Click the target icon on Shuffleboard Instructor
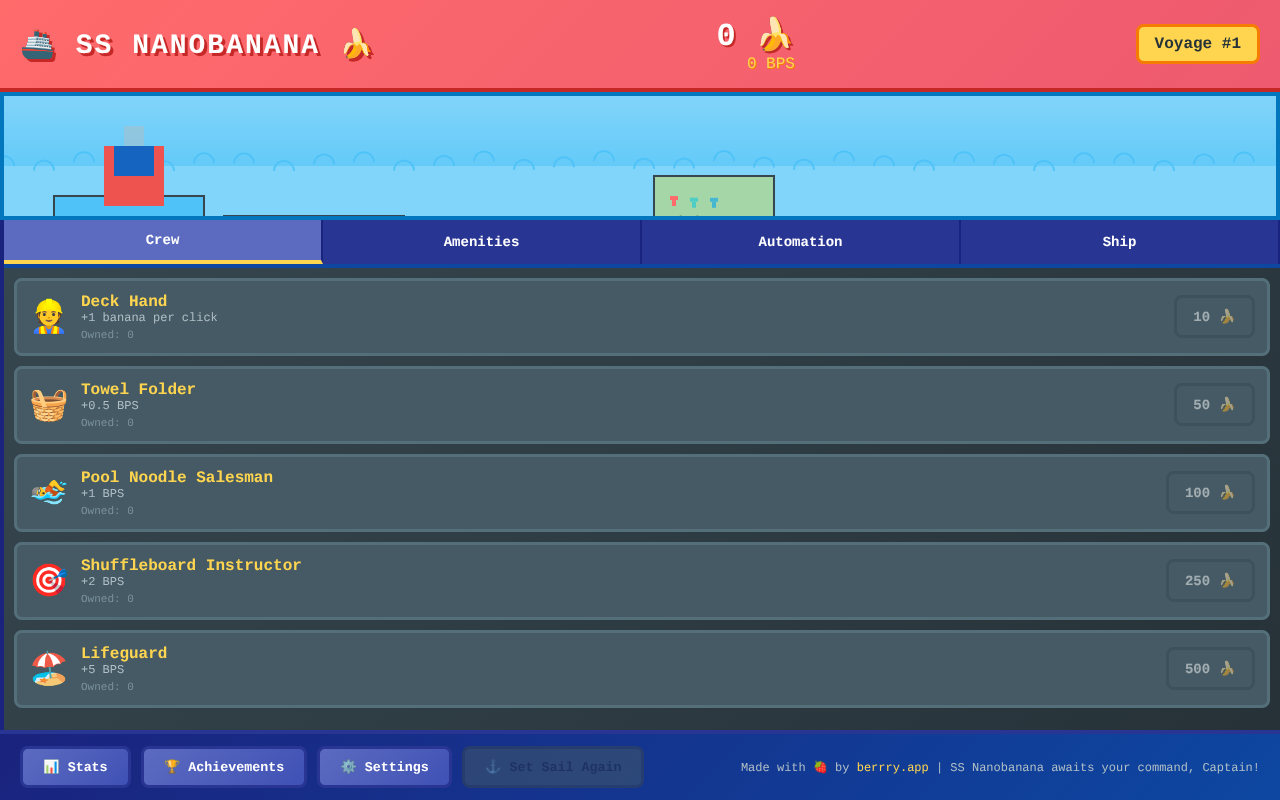Screen dimensions: 1280x800 click(48, 580)
